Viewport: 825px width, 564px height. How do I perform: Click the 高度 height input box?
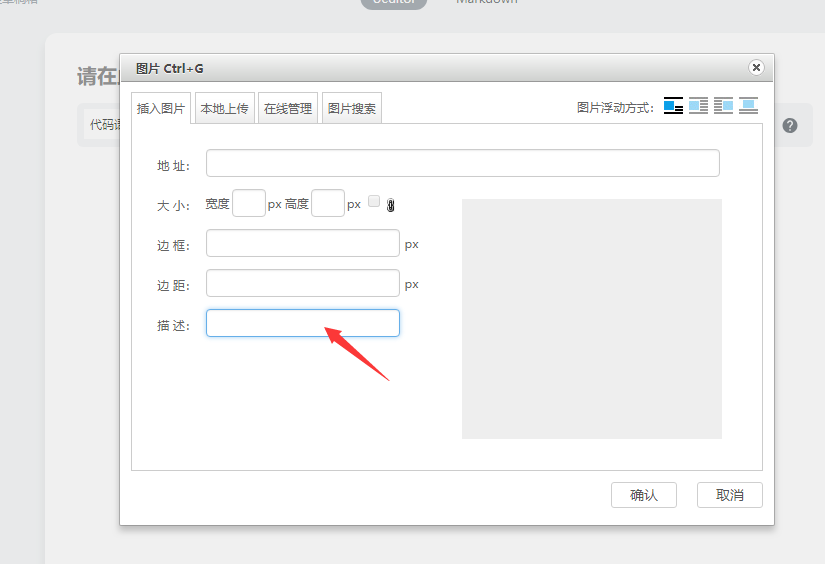click(327, 204)
